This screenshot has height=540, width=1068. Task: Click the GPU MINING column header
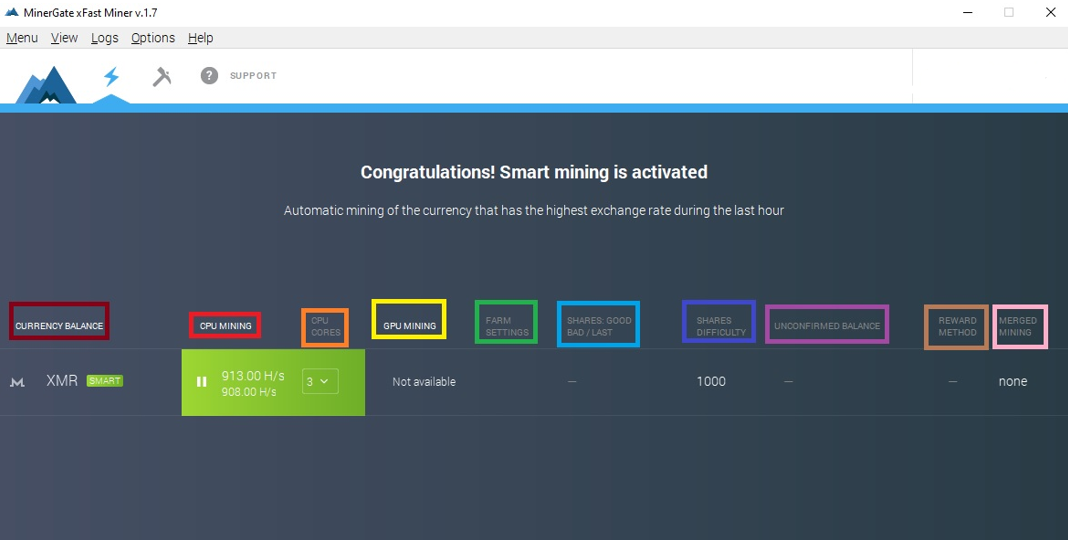[409, 326]
